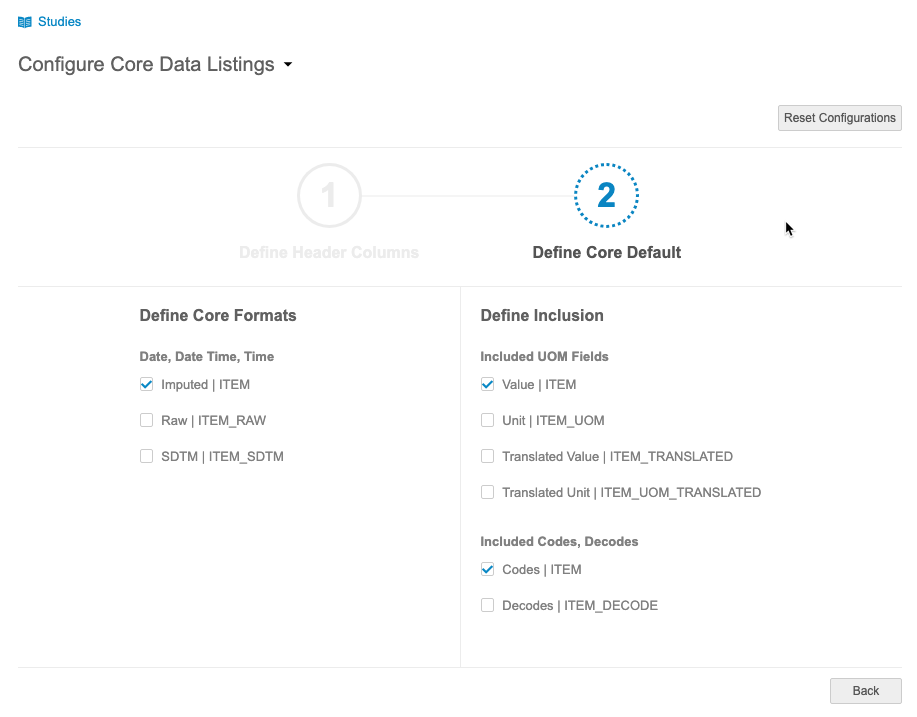Enable Raw | ITEM_RAW checkbox
The width and height of the screenshot is (917, 717).
click(147, 420)
